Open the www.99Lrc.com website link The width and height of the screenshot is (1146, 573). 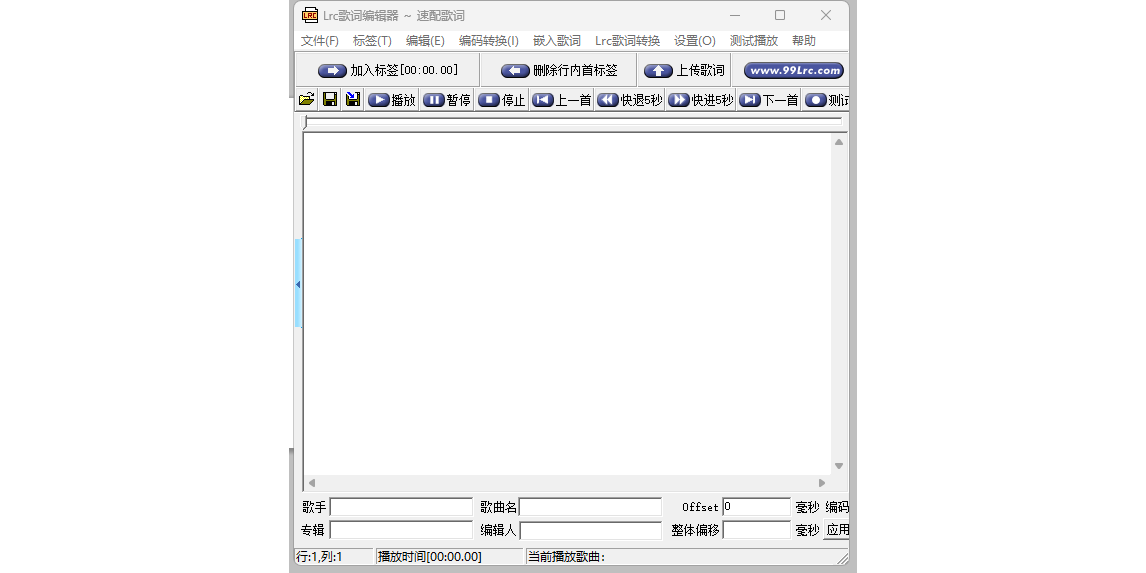794,71
